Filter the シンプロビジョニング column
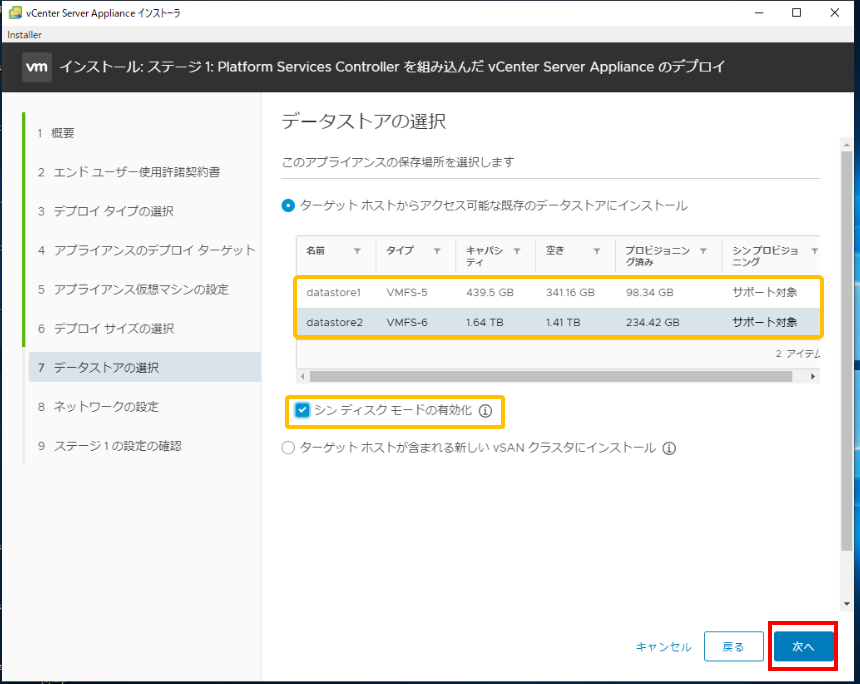The width and height of the screenshot is (860, 684). [814, 251]
